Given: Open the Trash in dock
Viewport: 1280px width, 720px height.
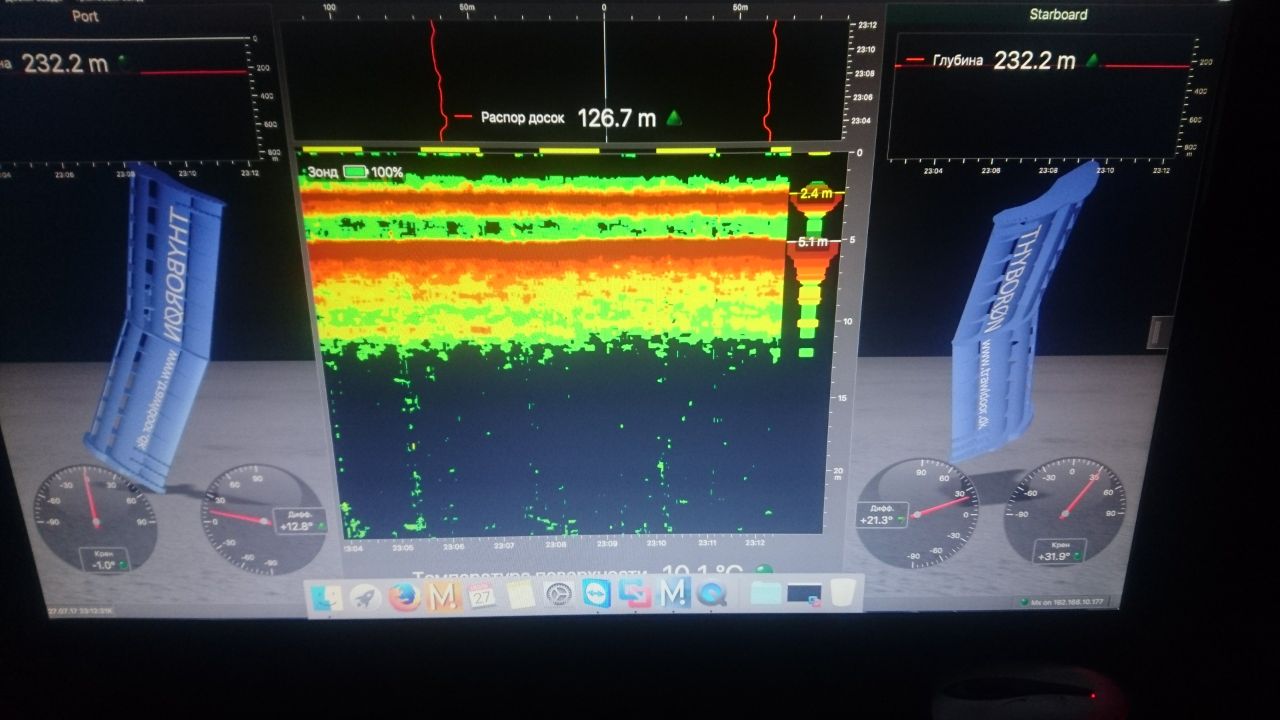Looking at the screenshot, I should 845,592.
